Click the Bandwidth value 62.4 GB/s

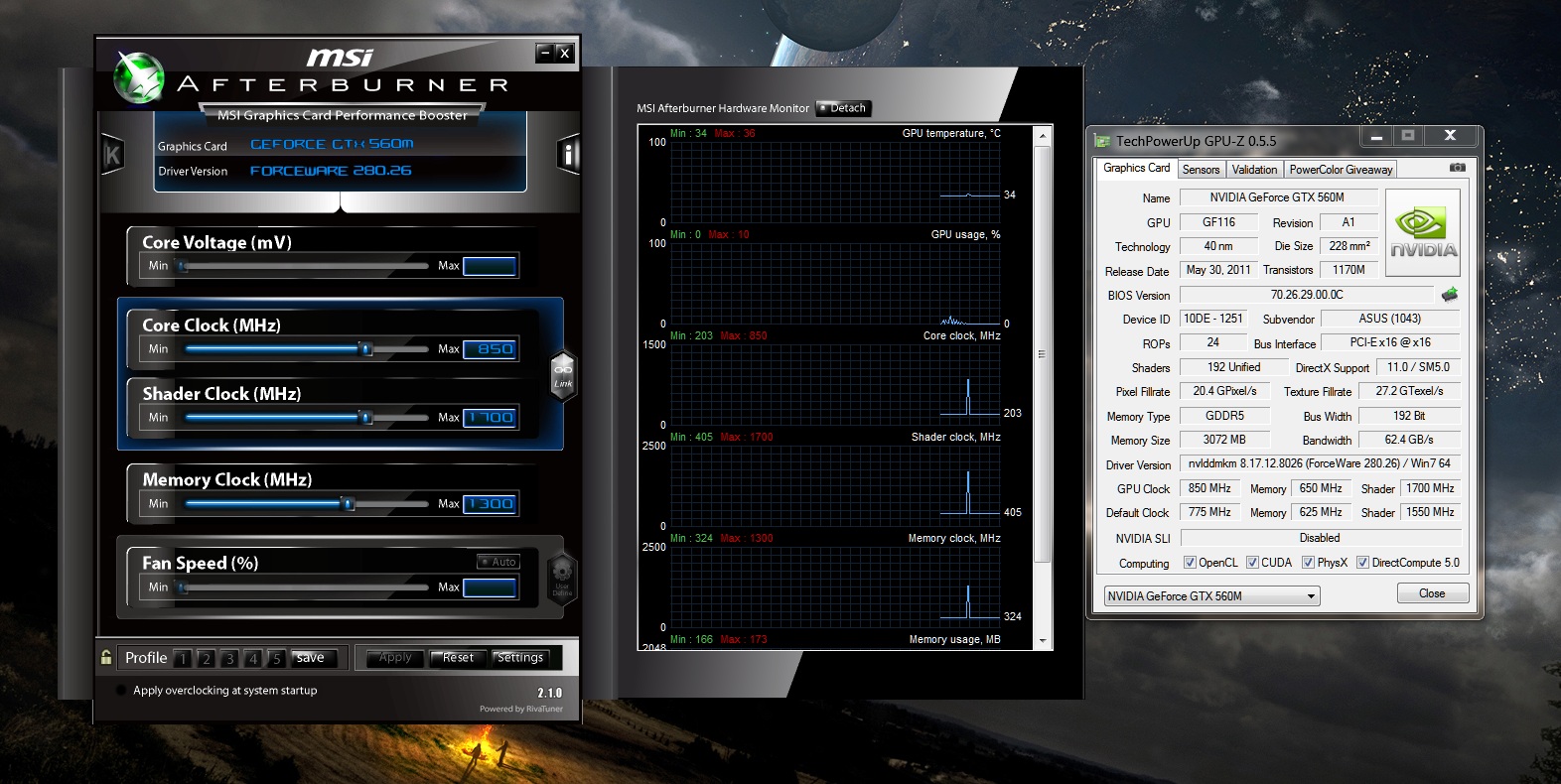click(x=1409, y=440)
